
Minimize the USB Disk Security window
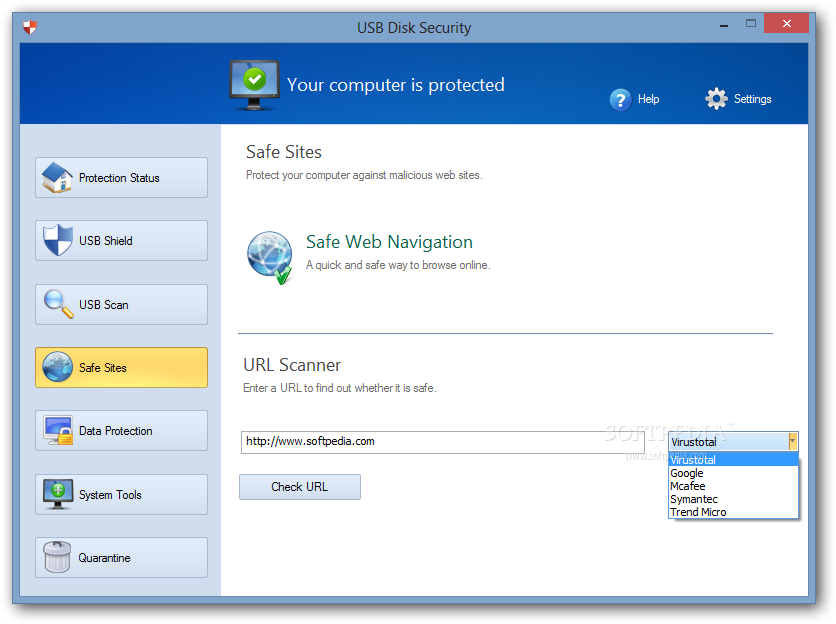click(x=724, y=25)
